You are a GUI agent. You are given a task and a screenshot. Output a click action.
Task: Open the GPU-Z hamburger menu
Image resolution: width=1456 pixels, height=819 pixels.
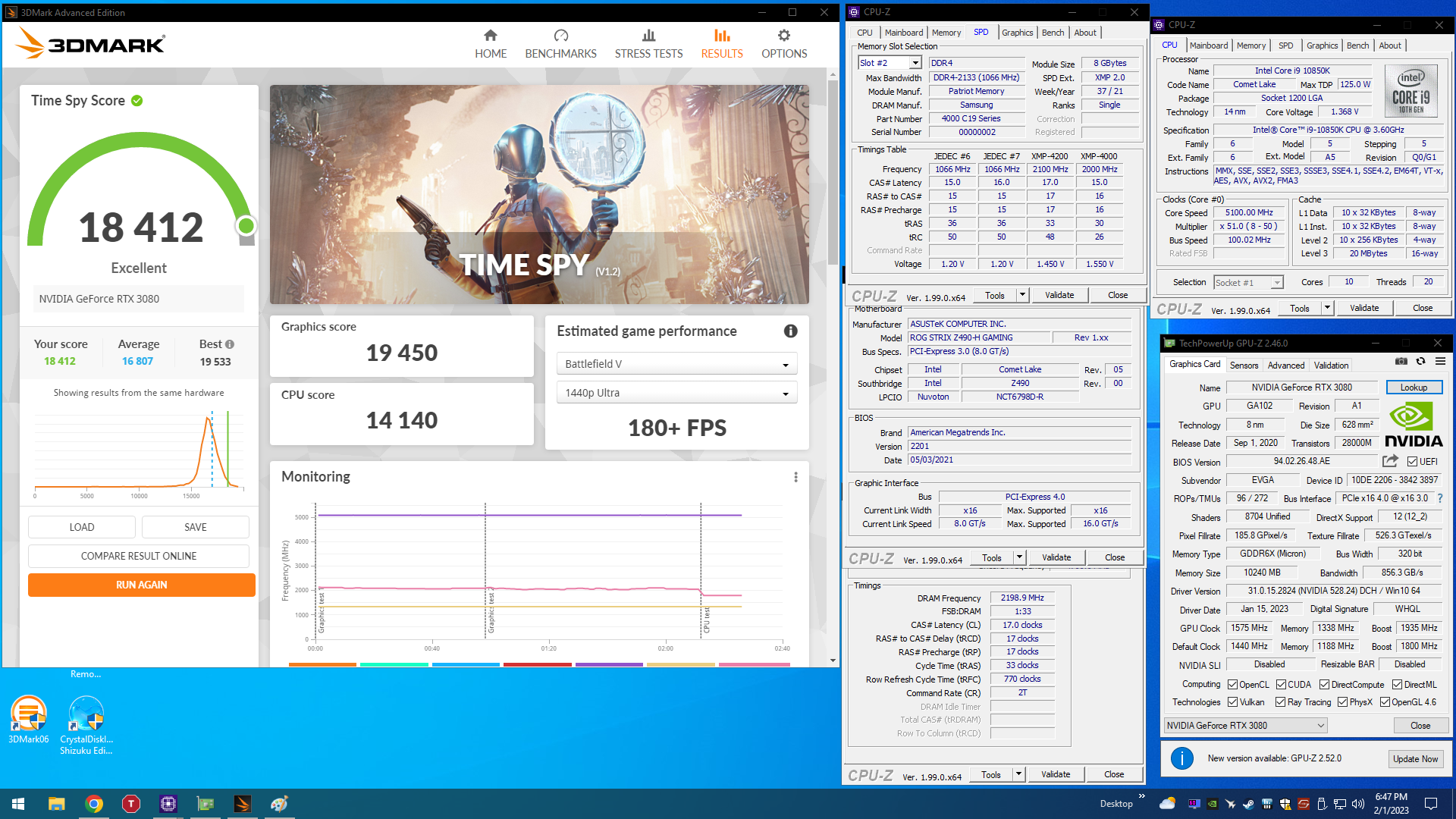pyautogui.click(x=1440, y=362)
